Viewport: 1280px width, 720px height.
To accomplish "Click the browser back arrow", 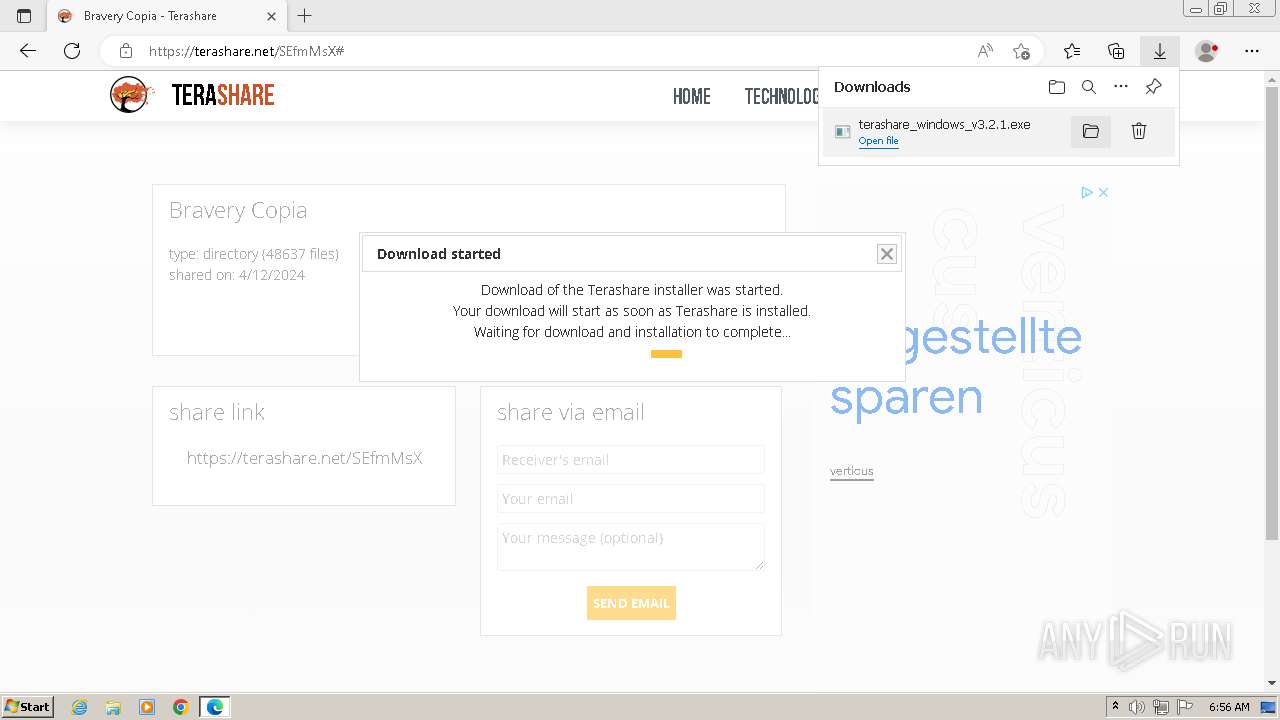I will click(28, 51).
